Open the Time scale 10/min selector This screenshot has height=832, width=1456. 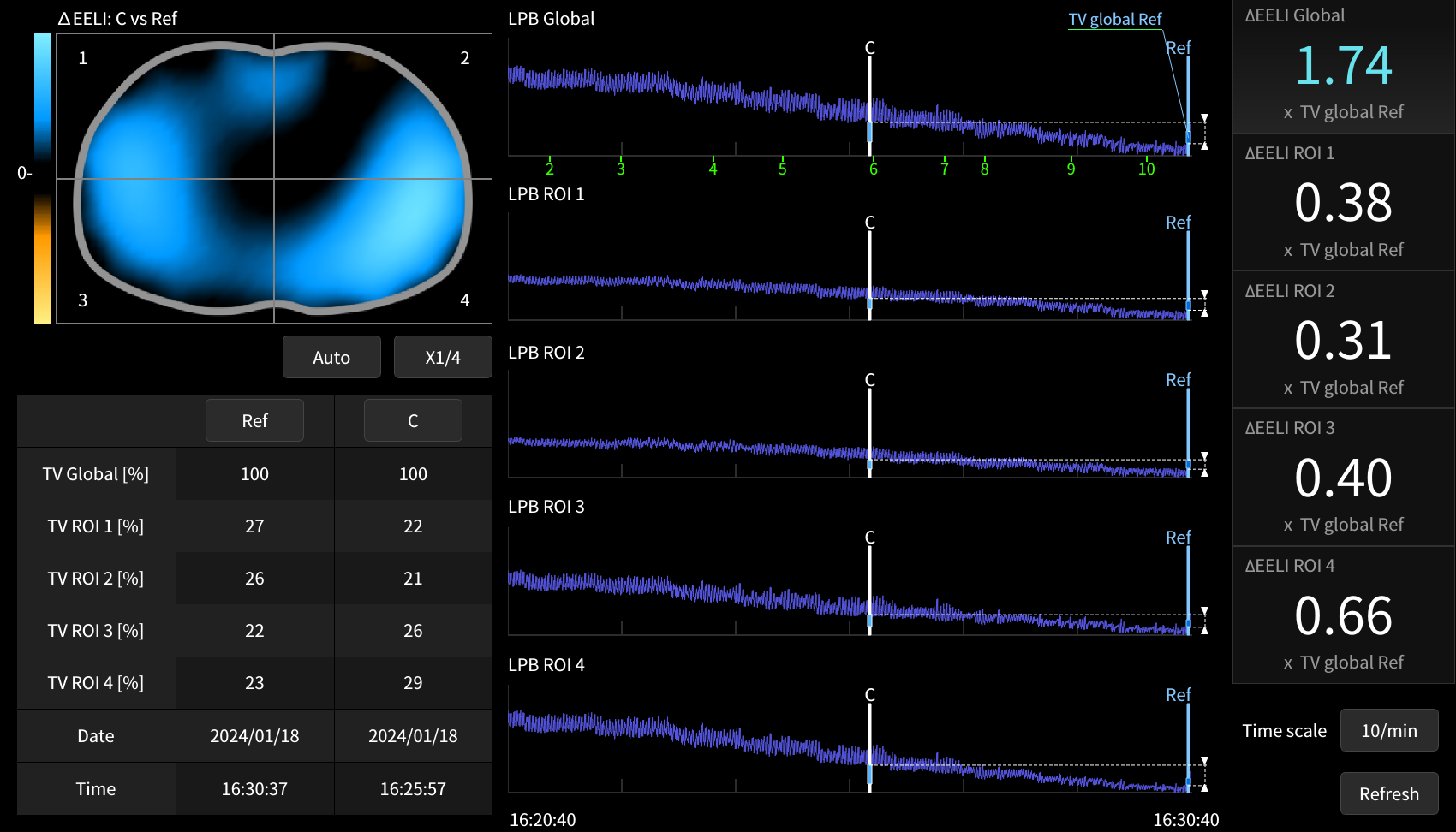(x=1389, y=730)
